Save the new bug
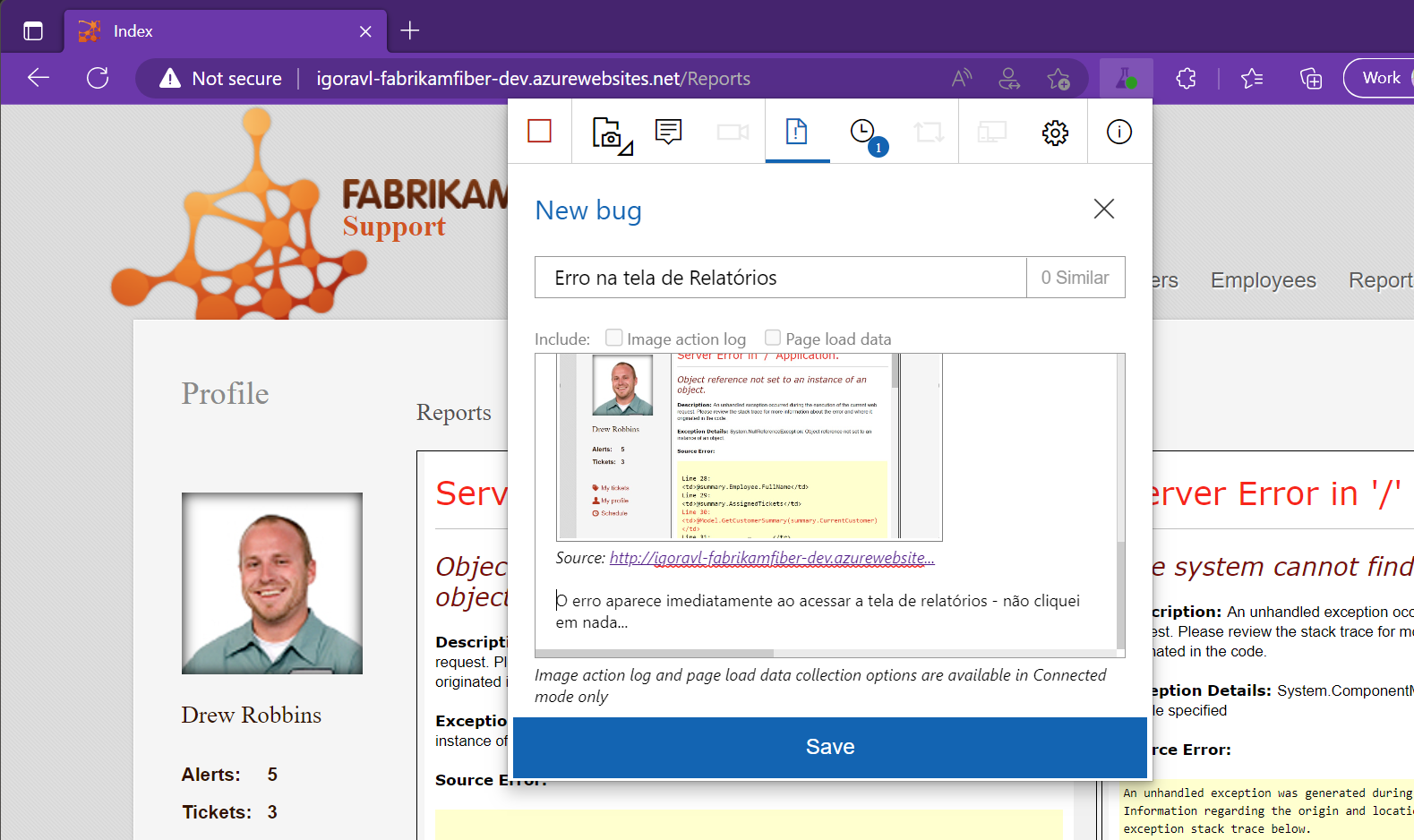1414x840 pixels. (x=829, y=747)
